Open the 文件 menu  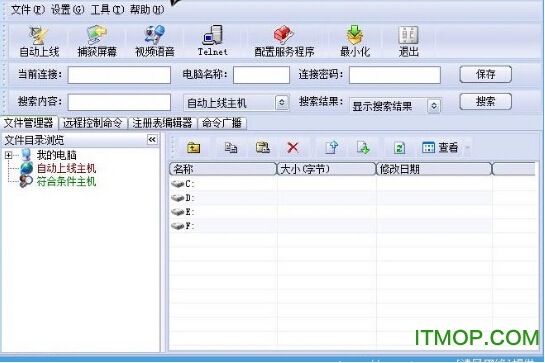tap(27, 9)
